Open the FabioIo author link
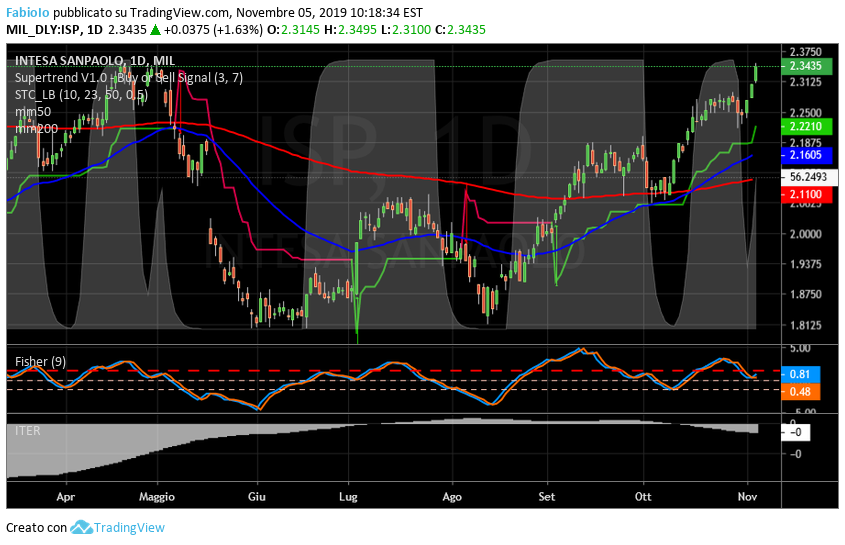 point(27,14)
